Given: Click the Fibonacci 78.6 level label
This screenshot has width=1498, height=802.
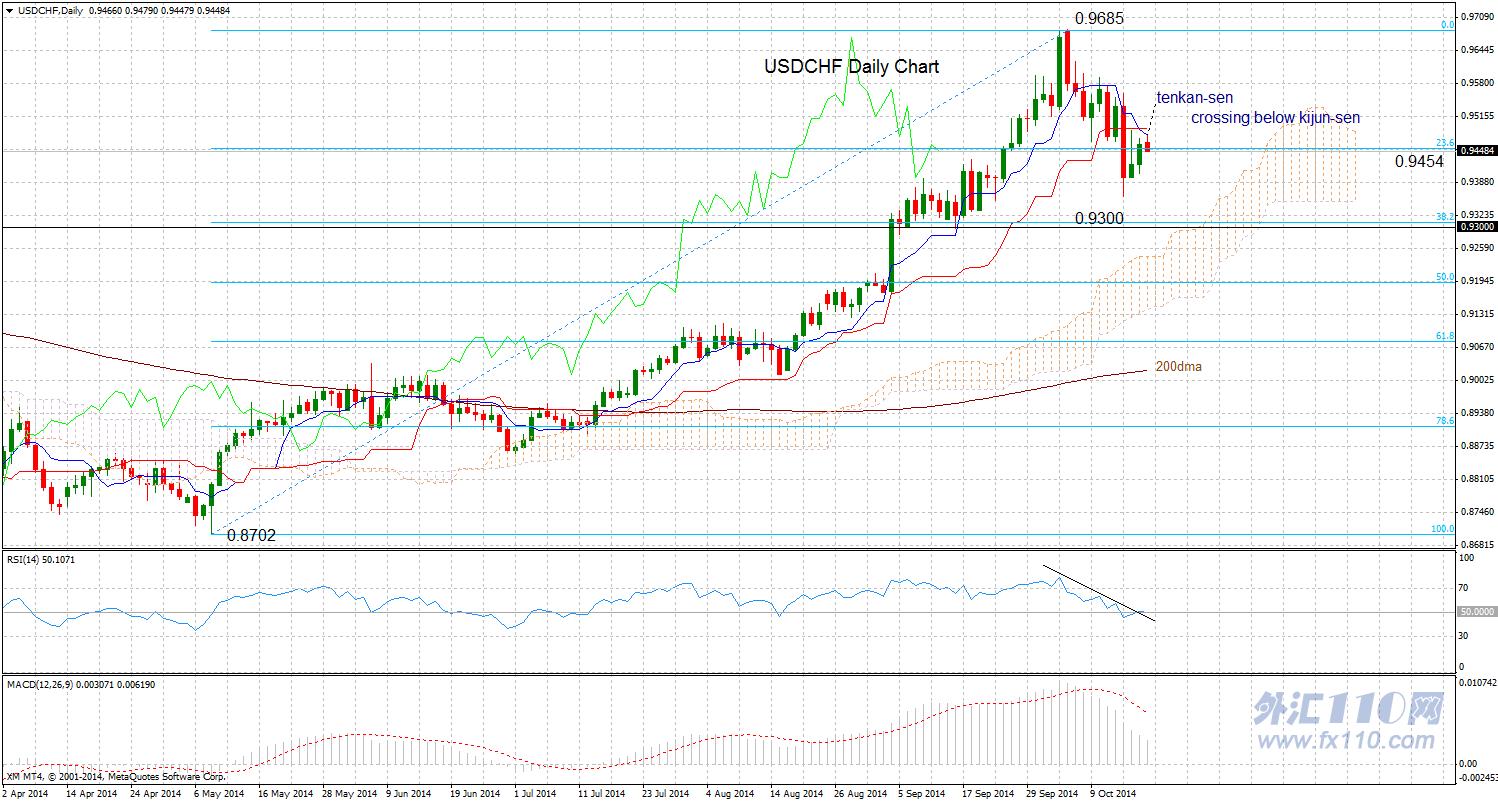Looking at the screenshot, I should pos(1444,422).
